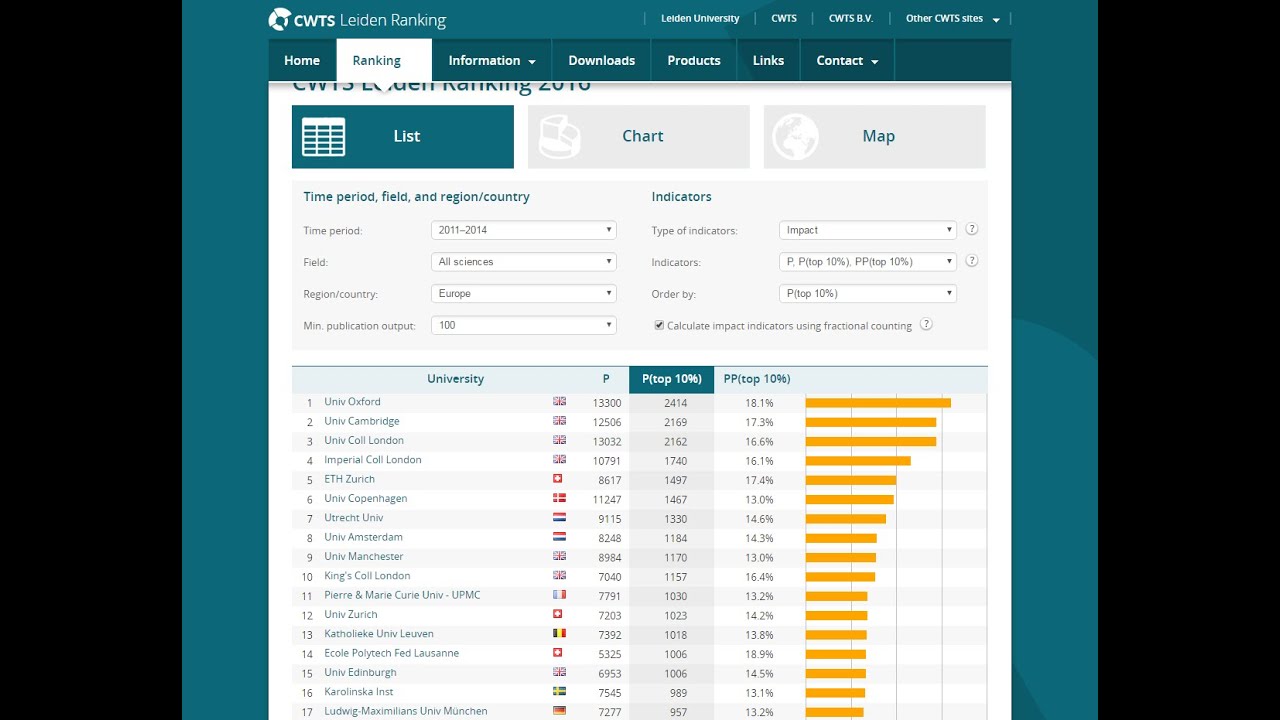The height and width of the screenshot is (720, 1280).
Task: Click PP(top 10%) value 18.9%
Action: click(759, 654)
